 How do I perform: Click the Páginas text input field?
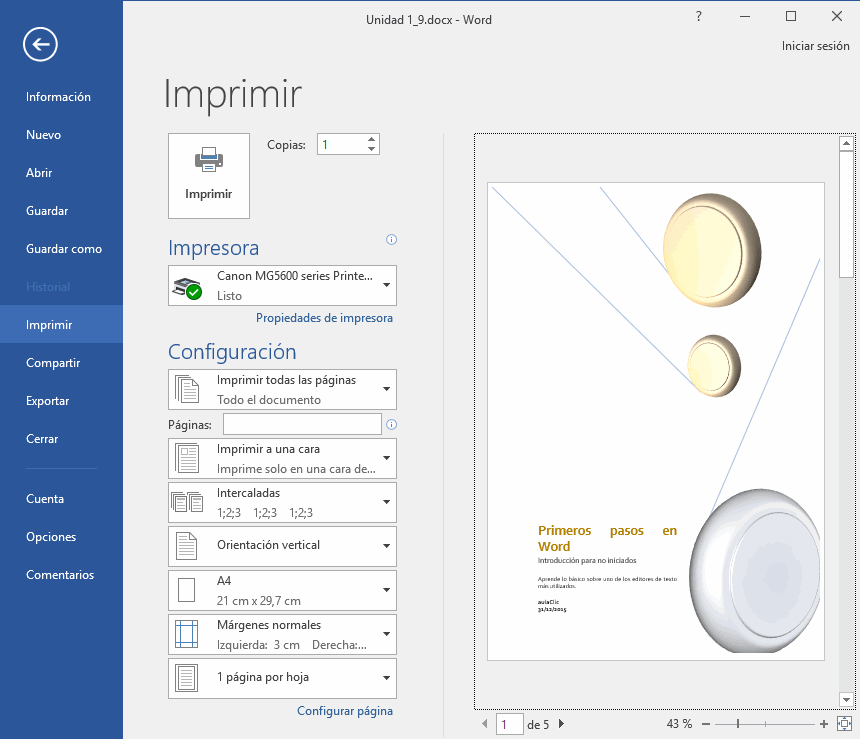tap(302, 425)
